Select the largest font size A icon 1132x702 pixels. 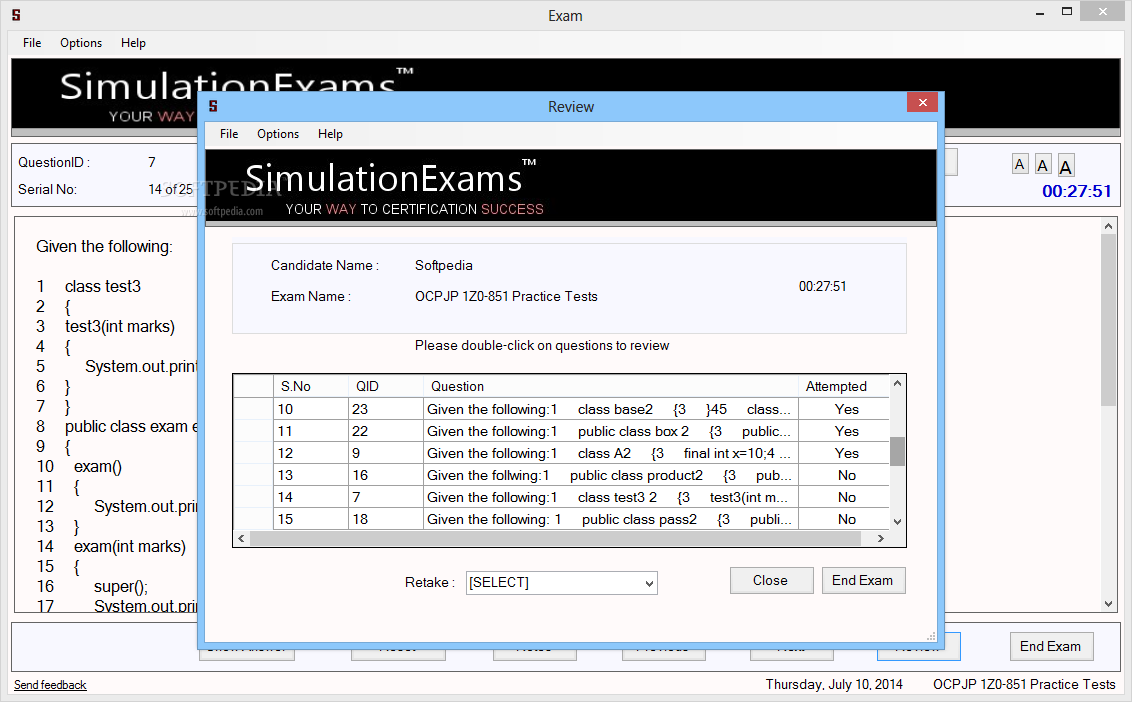[1066, 166]
